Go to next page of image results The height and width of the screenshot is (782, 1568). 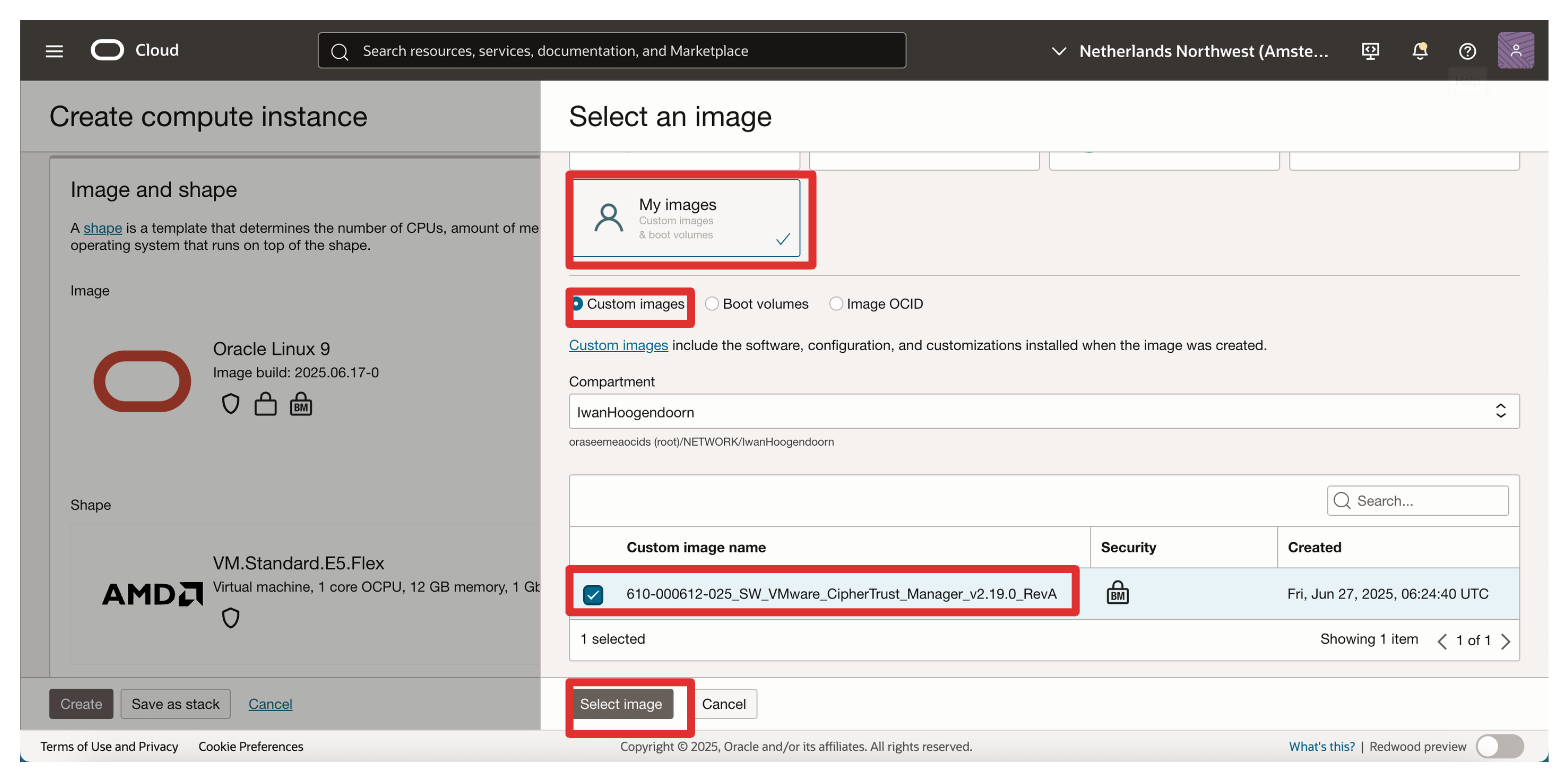tap(1505, 641)
